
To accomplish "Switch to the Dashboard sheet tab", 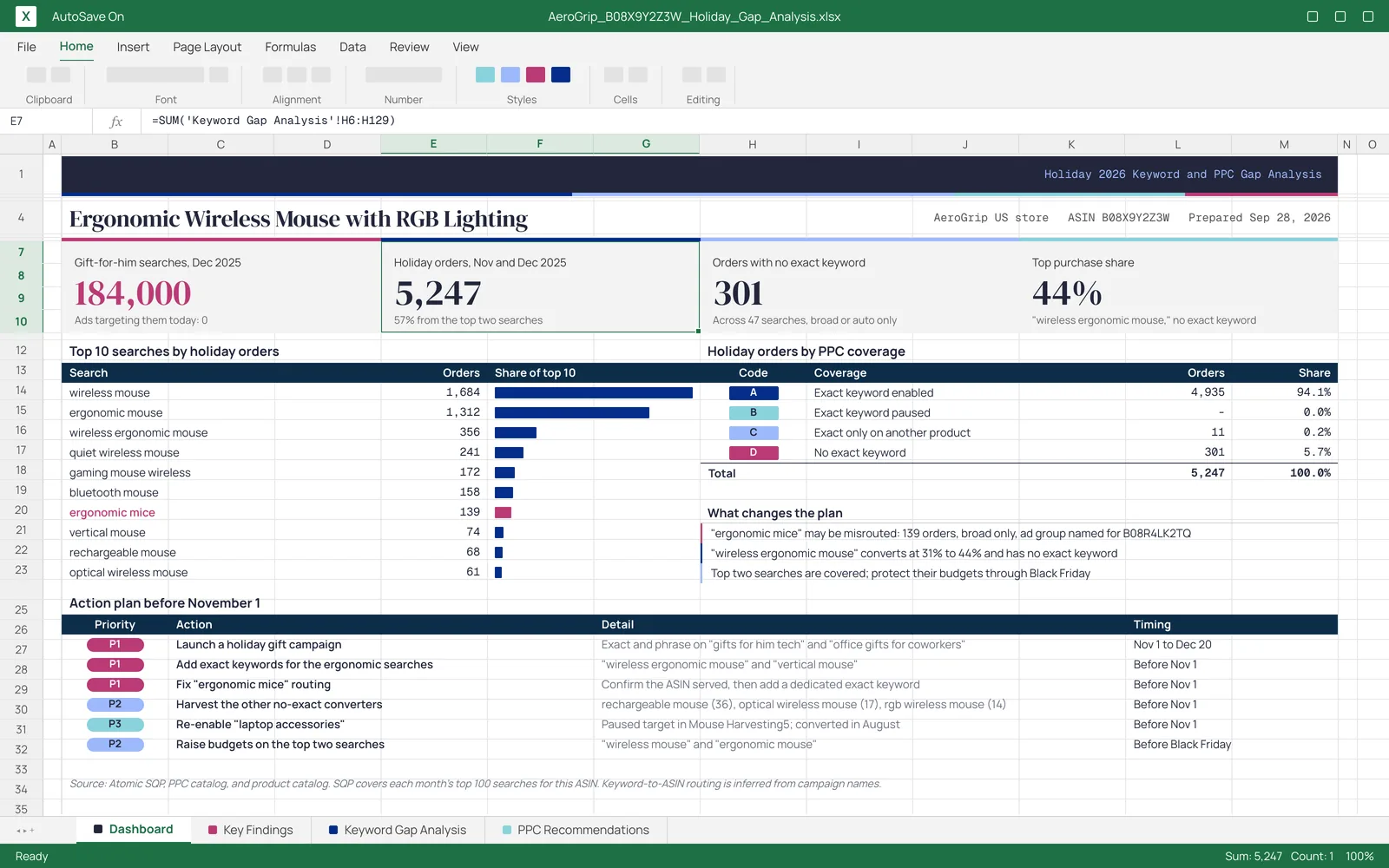I will pos(134,830).
